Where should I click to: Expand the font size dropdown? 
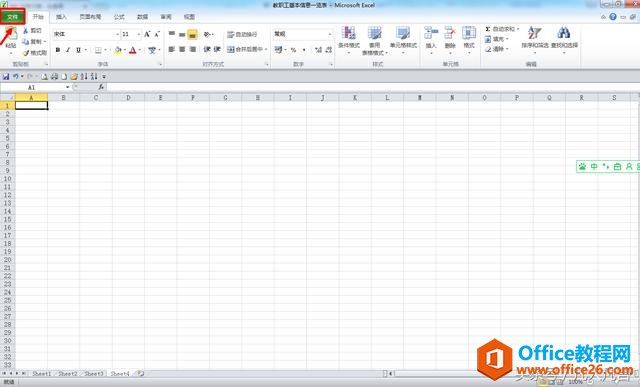[x=138, y=34]
